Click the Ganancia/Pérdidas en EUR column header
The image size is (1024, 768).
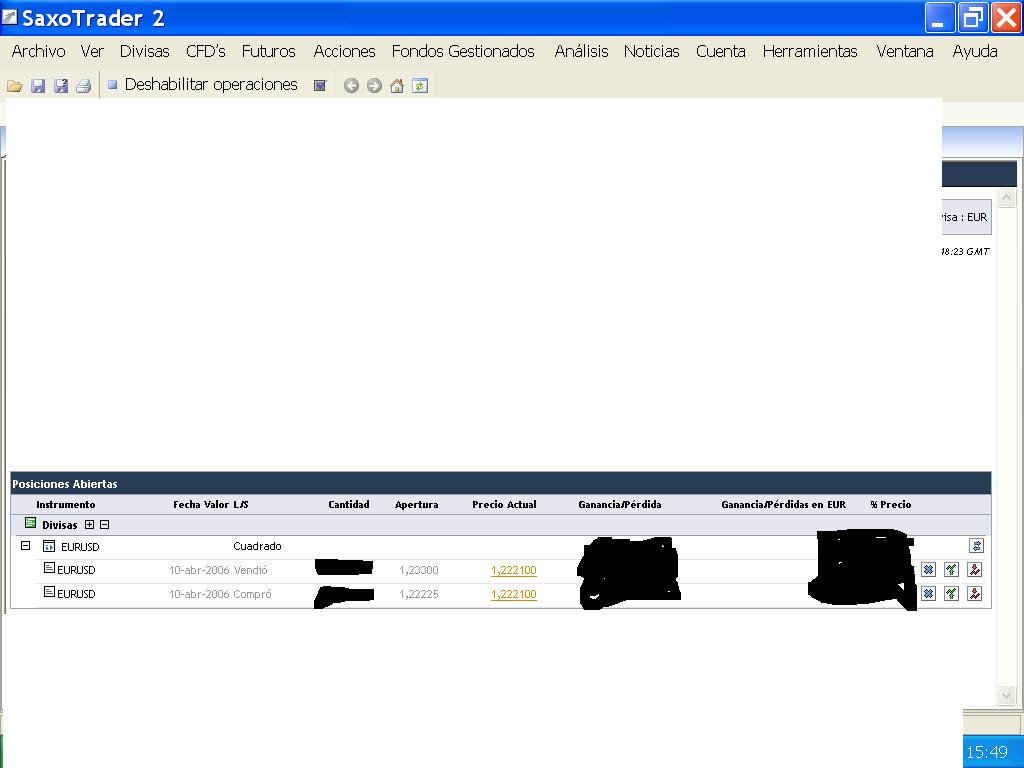click(x=784, y=504)
